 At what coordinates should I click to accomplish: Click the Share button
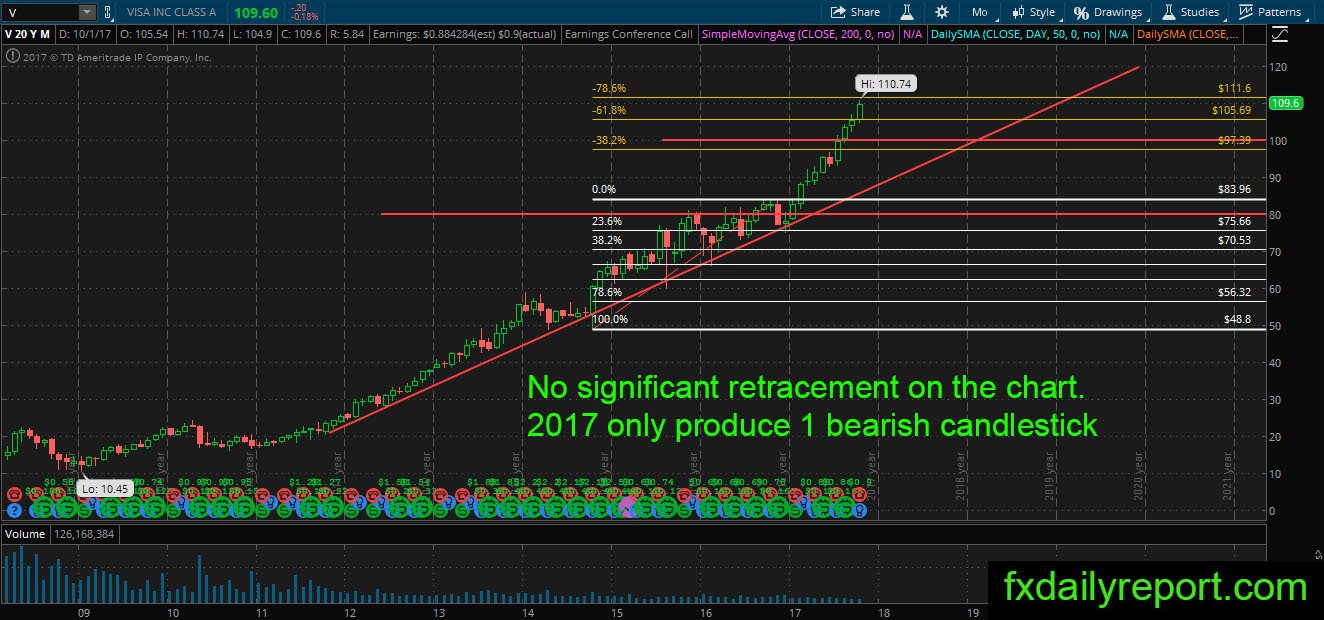pyautogui.click(x=856, y=12)
